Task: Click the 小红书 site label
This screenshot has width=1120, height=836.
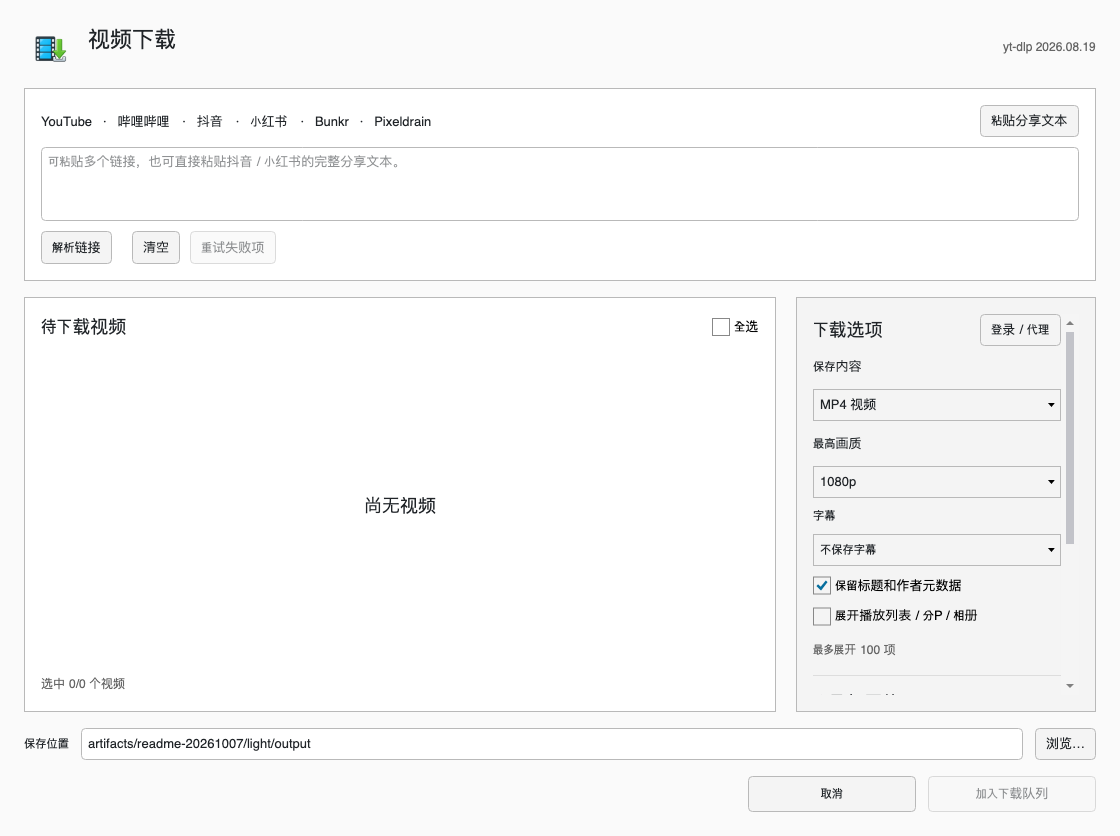Action: pos(269,121)
